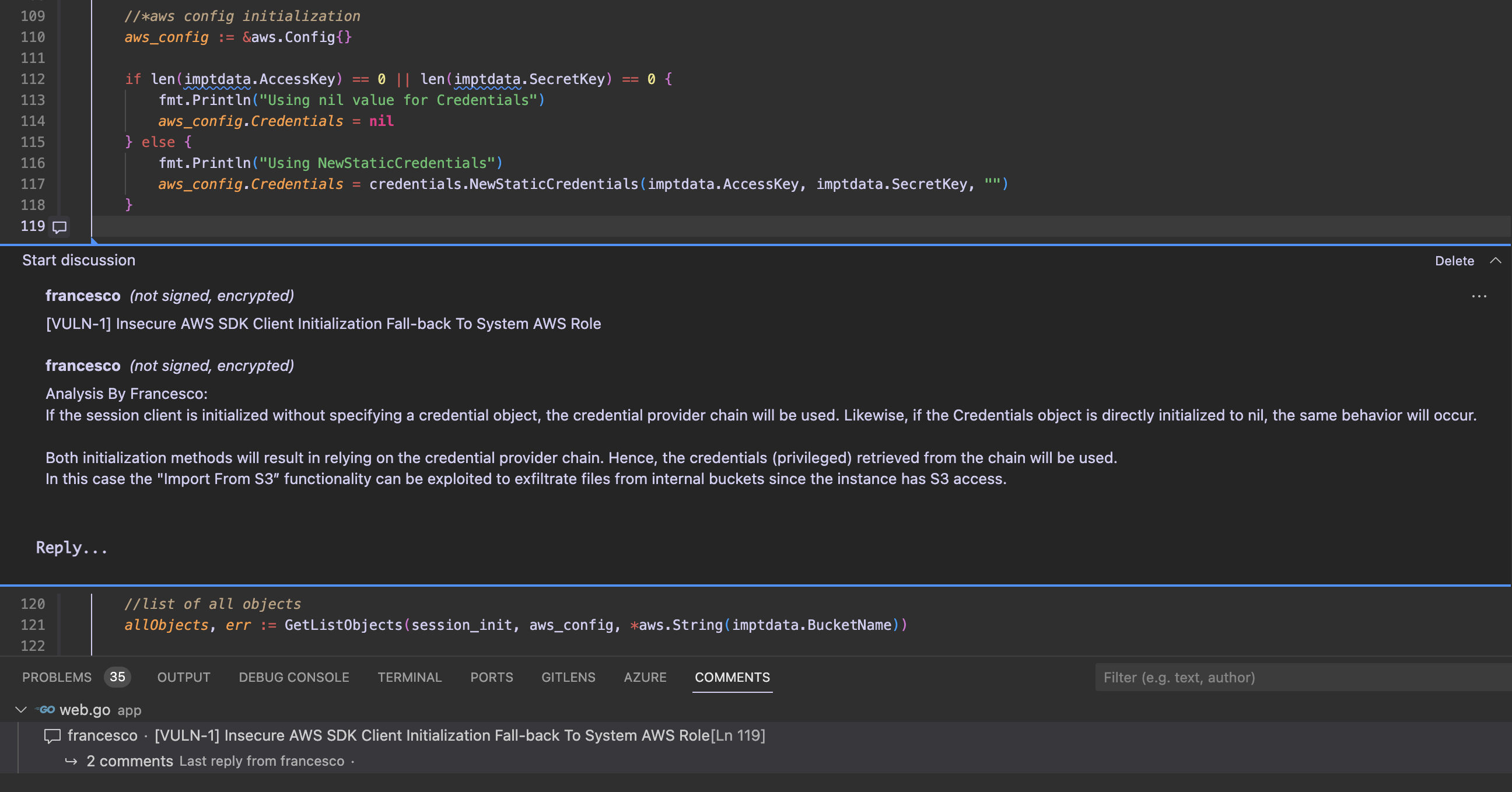Click the comment bubble icon before francesco thread

52,735
